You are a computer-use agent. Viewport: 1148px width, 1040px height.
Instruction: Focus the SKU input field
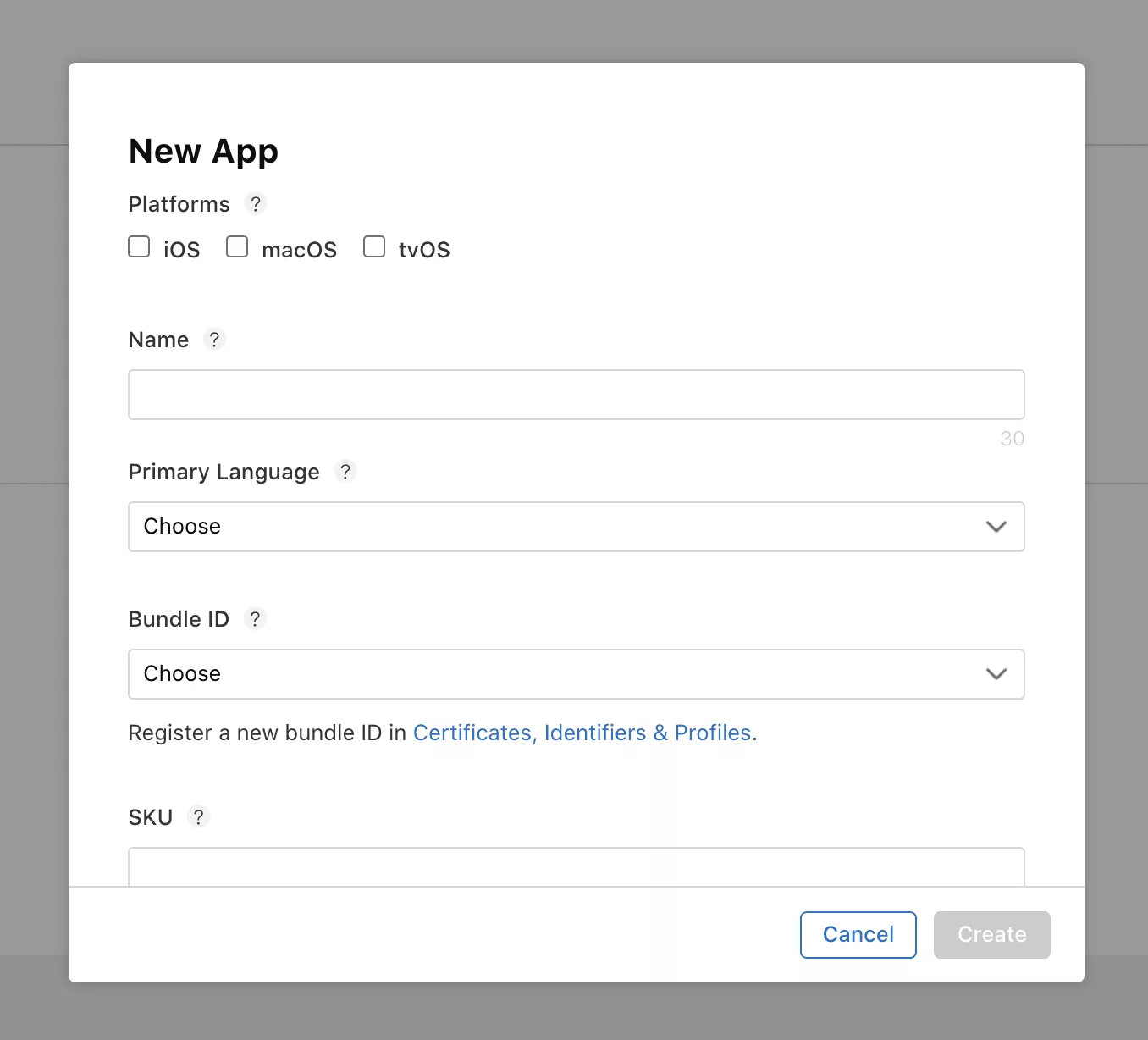576,868
